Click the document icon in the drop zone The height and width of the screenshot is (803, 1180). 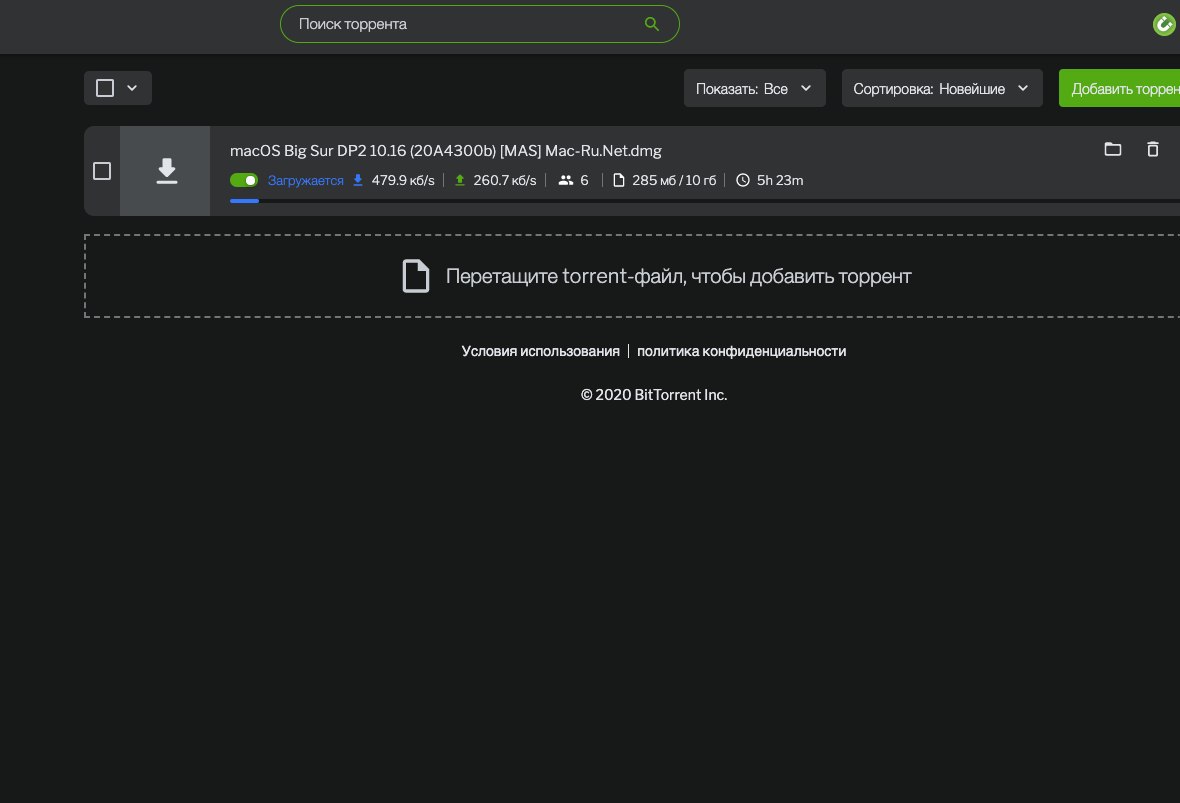(415, 276)
